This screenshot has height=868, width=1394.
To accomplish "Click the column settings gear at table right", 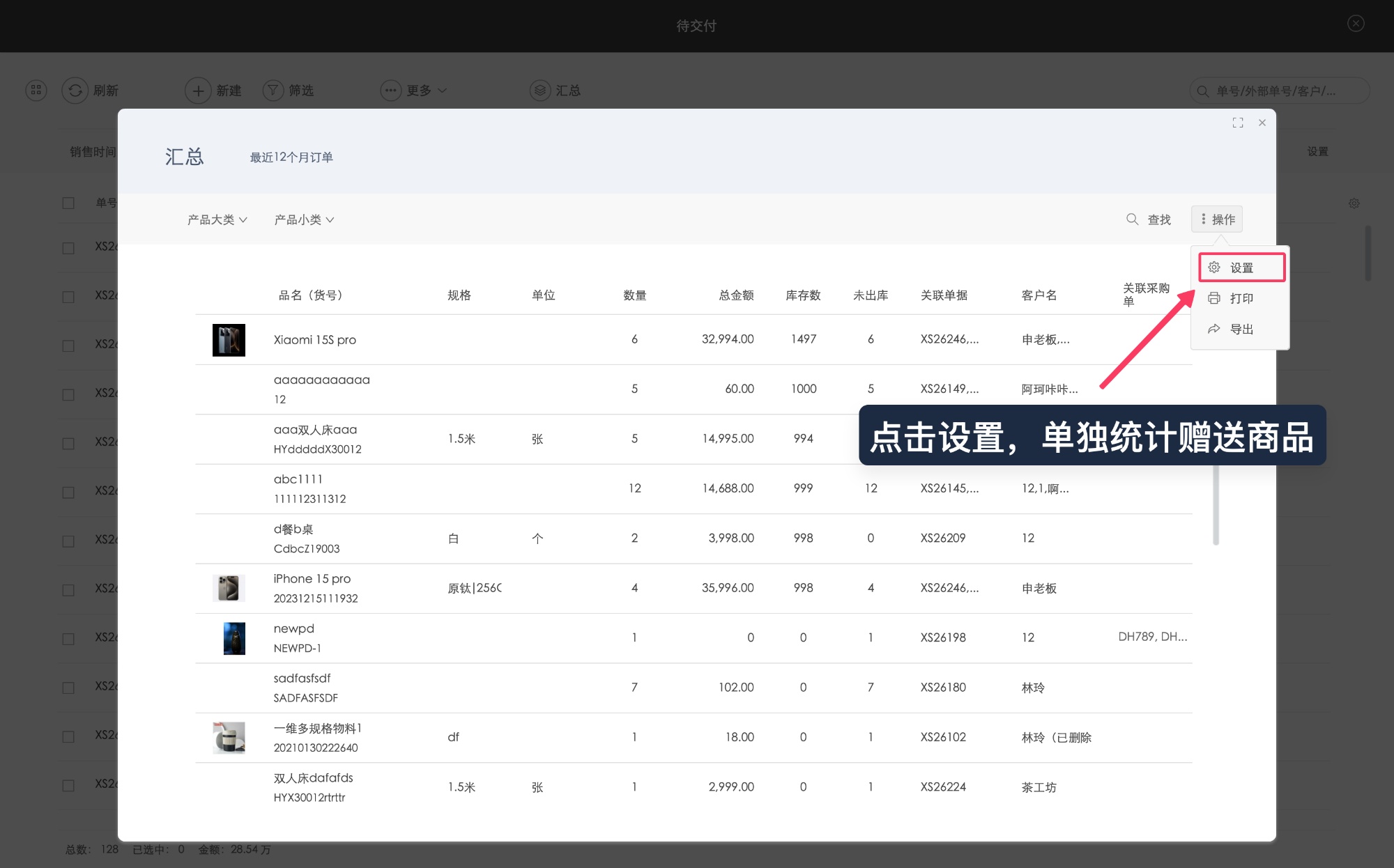I will point(1354,203).
